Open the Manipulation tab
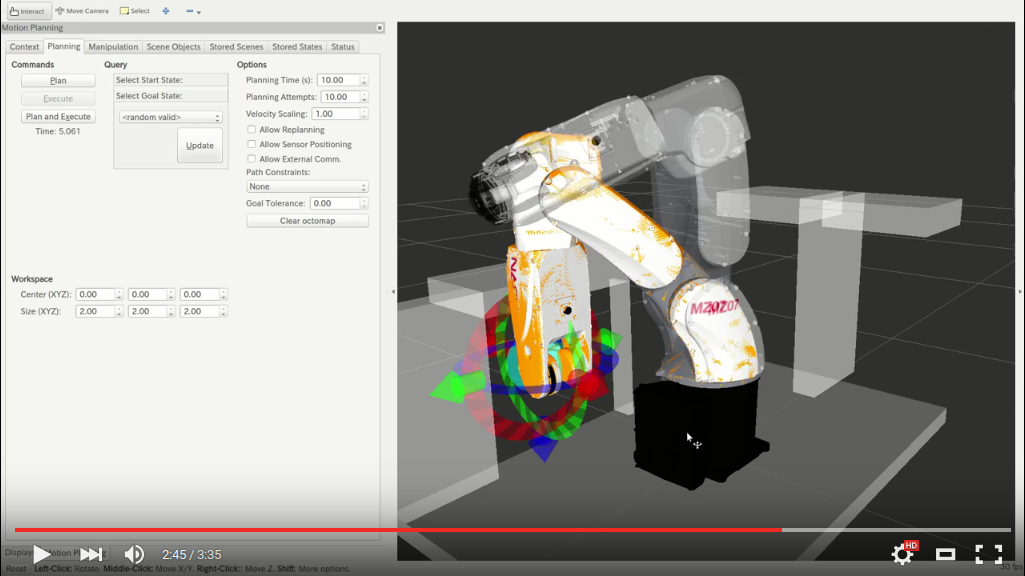Screen dimensions: 1025x576 coord(113,46)
